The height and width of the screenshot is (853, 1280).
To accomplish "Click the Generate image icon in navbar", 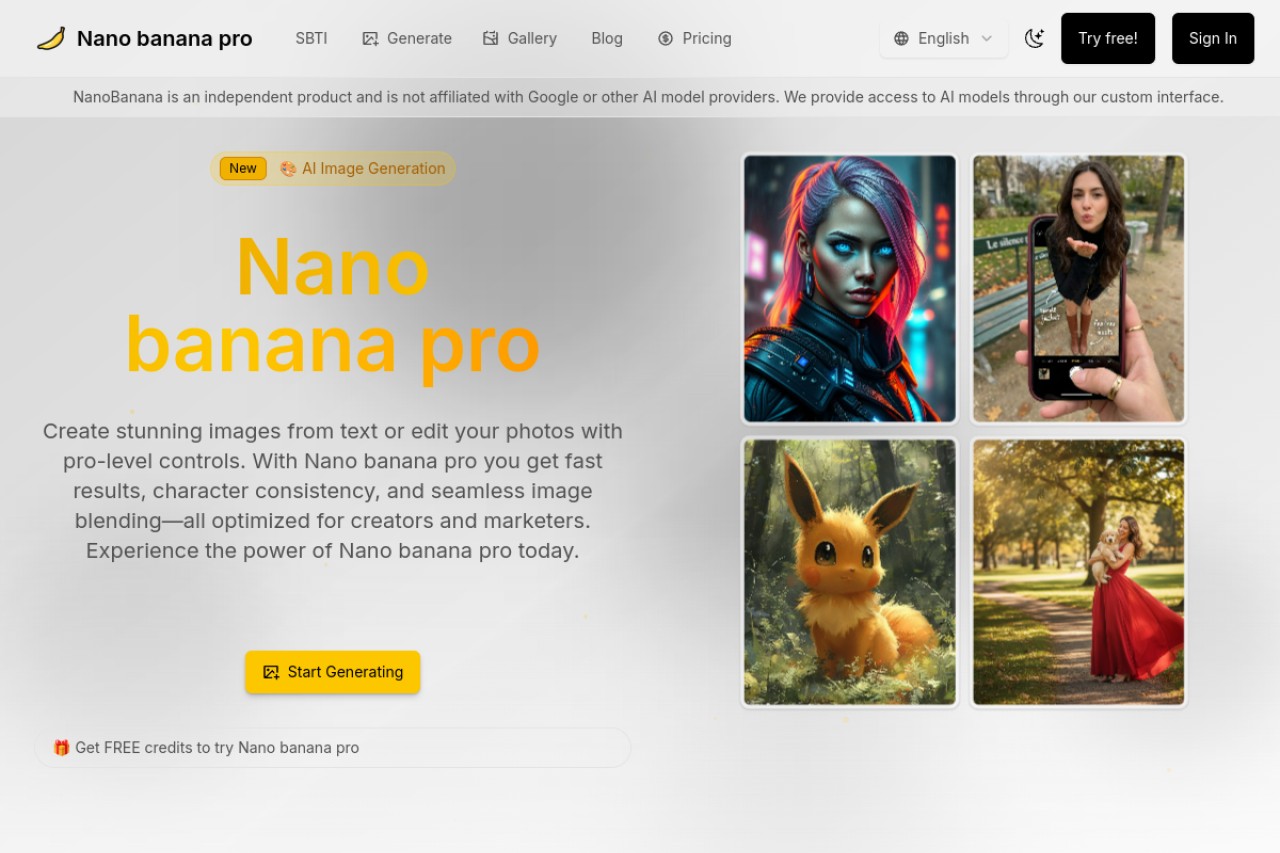I will [370, 38].
